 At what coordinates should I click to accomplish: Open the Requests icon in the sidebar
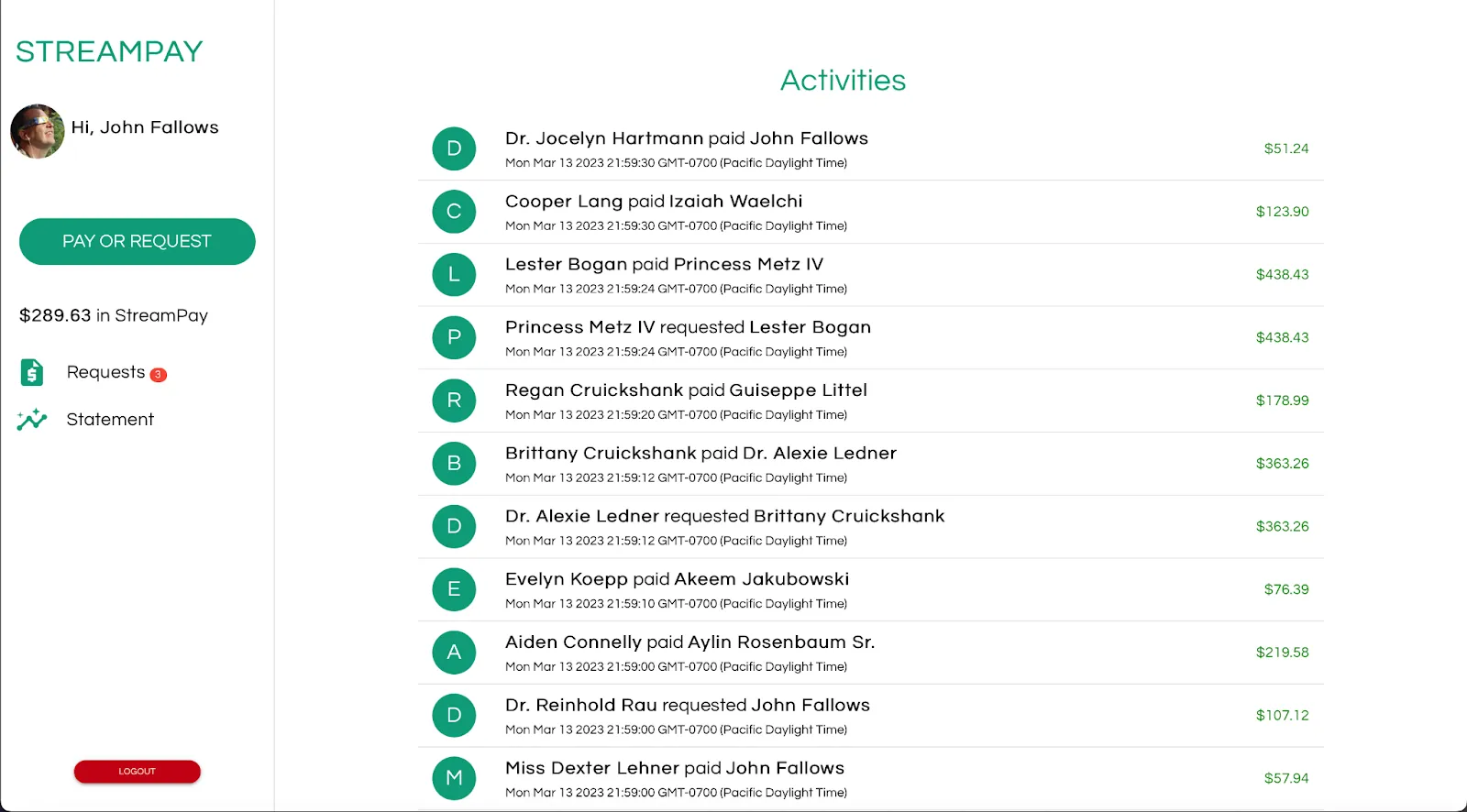coord(31,372)
